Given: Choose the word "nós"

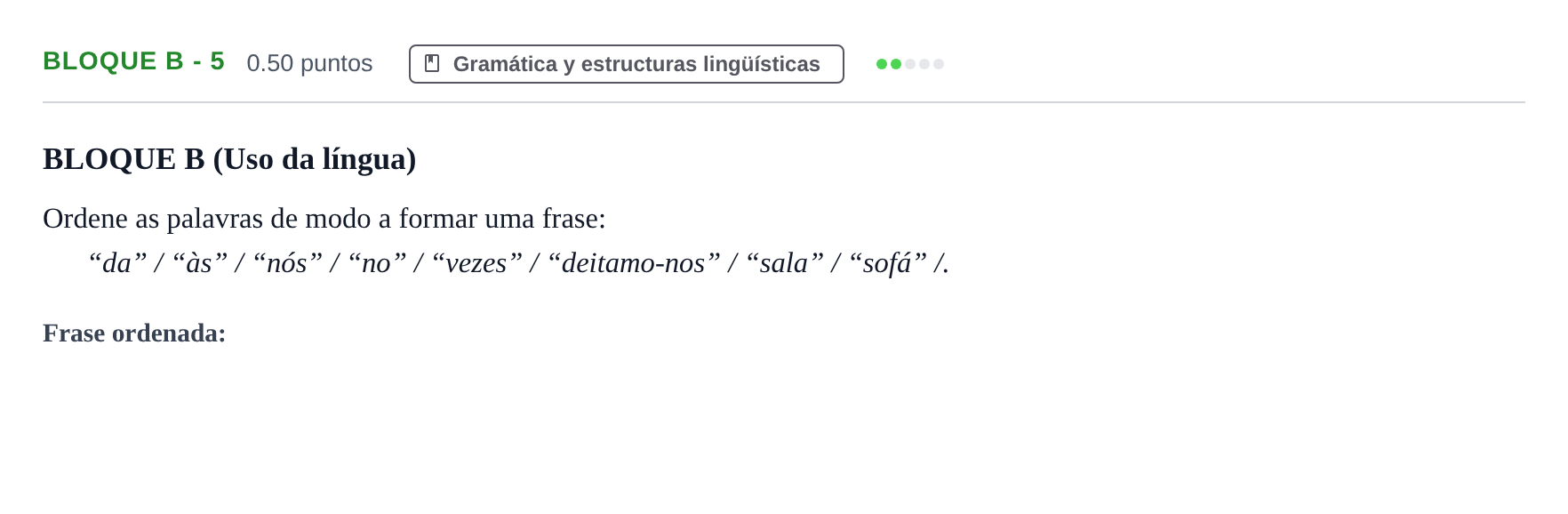Looking at the screenshot, I should pos(287,263).
